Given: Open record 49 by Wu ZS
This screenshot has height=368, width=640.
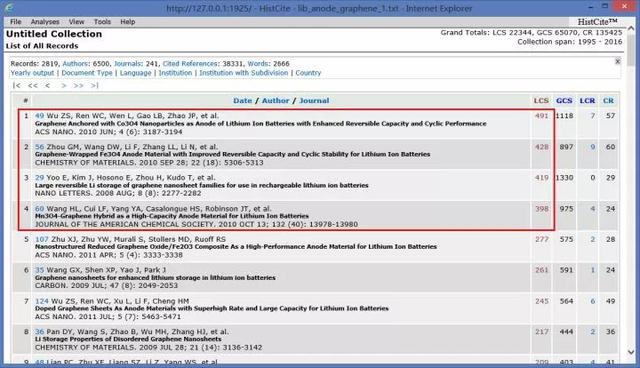Looking at the screenshot, I should [39, 116].
